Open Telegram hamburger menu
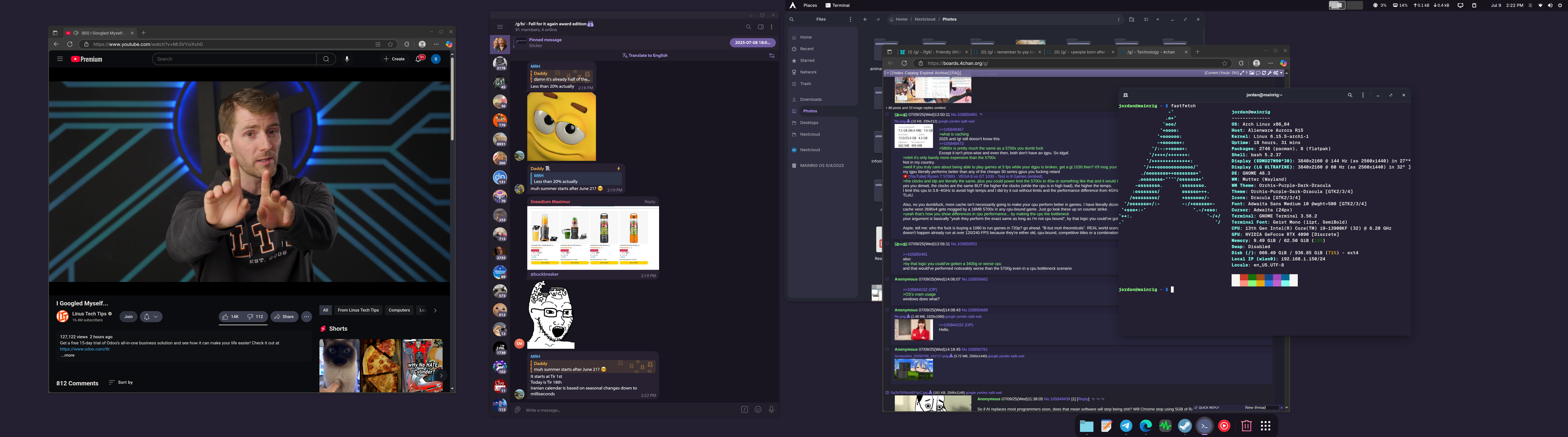Viewport: 1568px width, 437px height. tap(500, 27)
